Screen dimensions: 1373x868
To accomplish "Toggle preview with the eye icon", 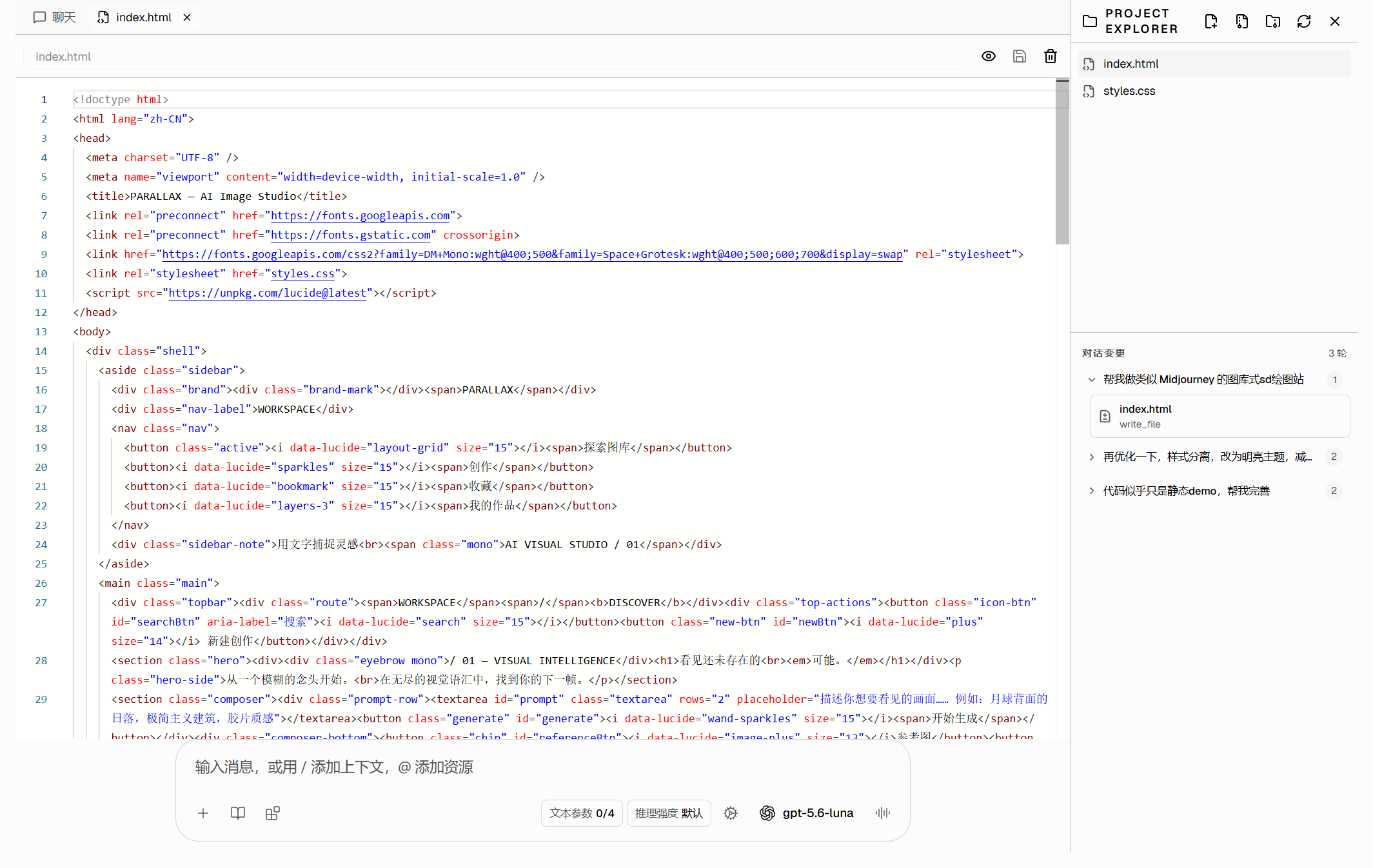I will [988, 56].
